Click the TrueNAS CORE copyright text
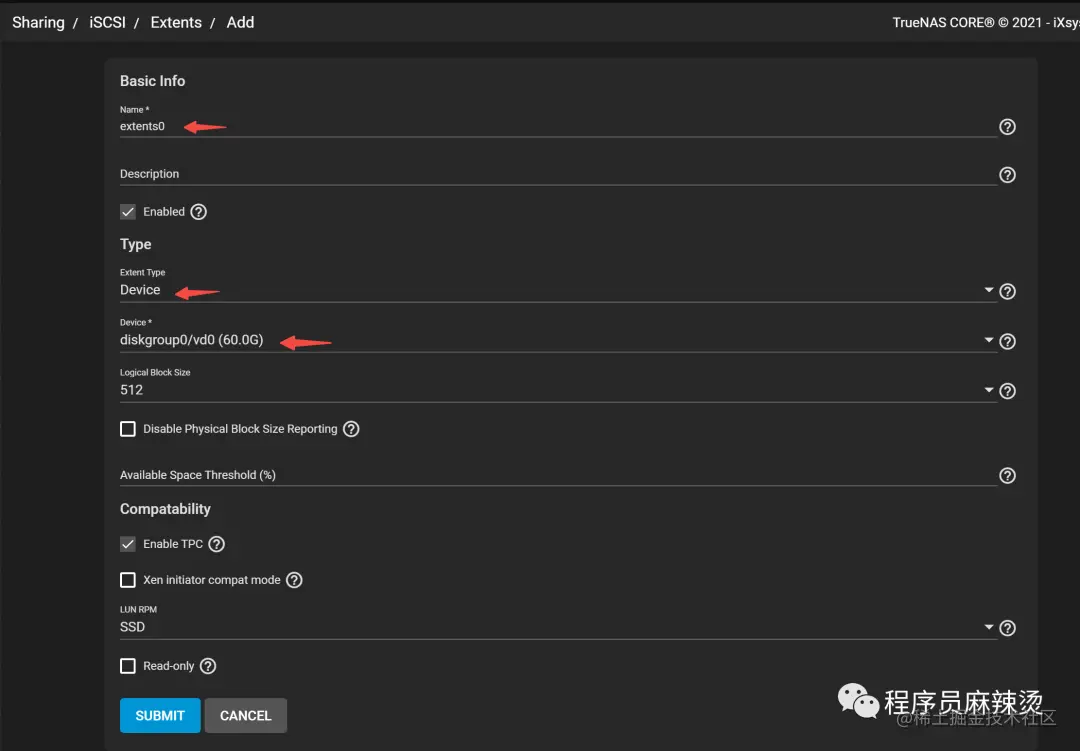The height and width of the screenshot is (751, 1080). click(986, 23)
